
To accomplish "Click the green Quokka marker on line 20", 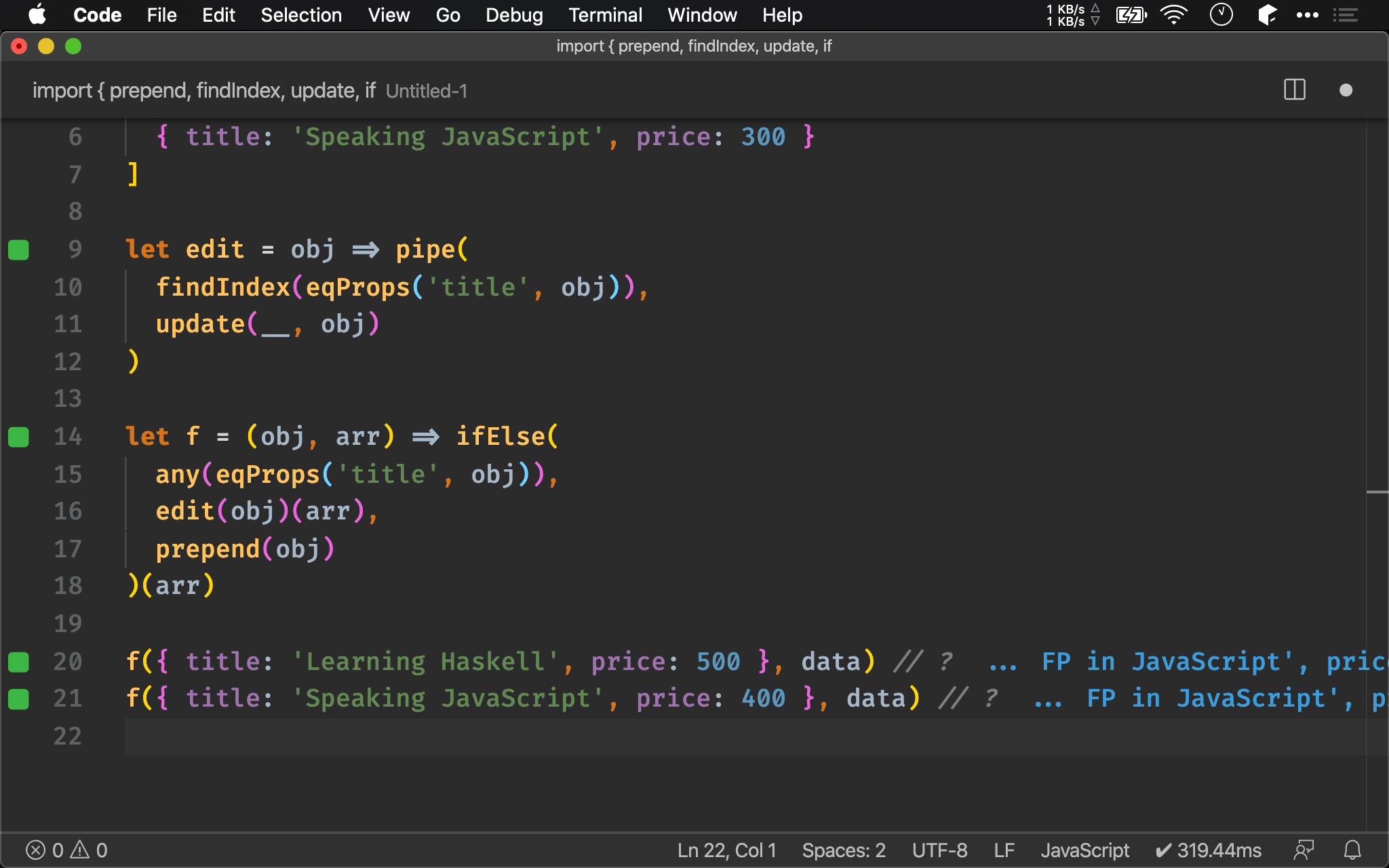I will pos(18,662).
